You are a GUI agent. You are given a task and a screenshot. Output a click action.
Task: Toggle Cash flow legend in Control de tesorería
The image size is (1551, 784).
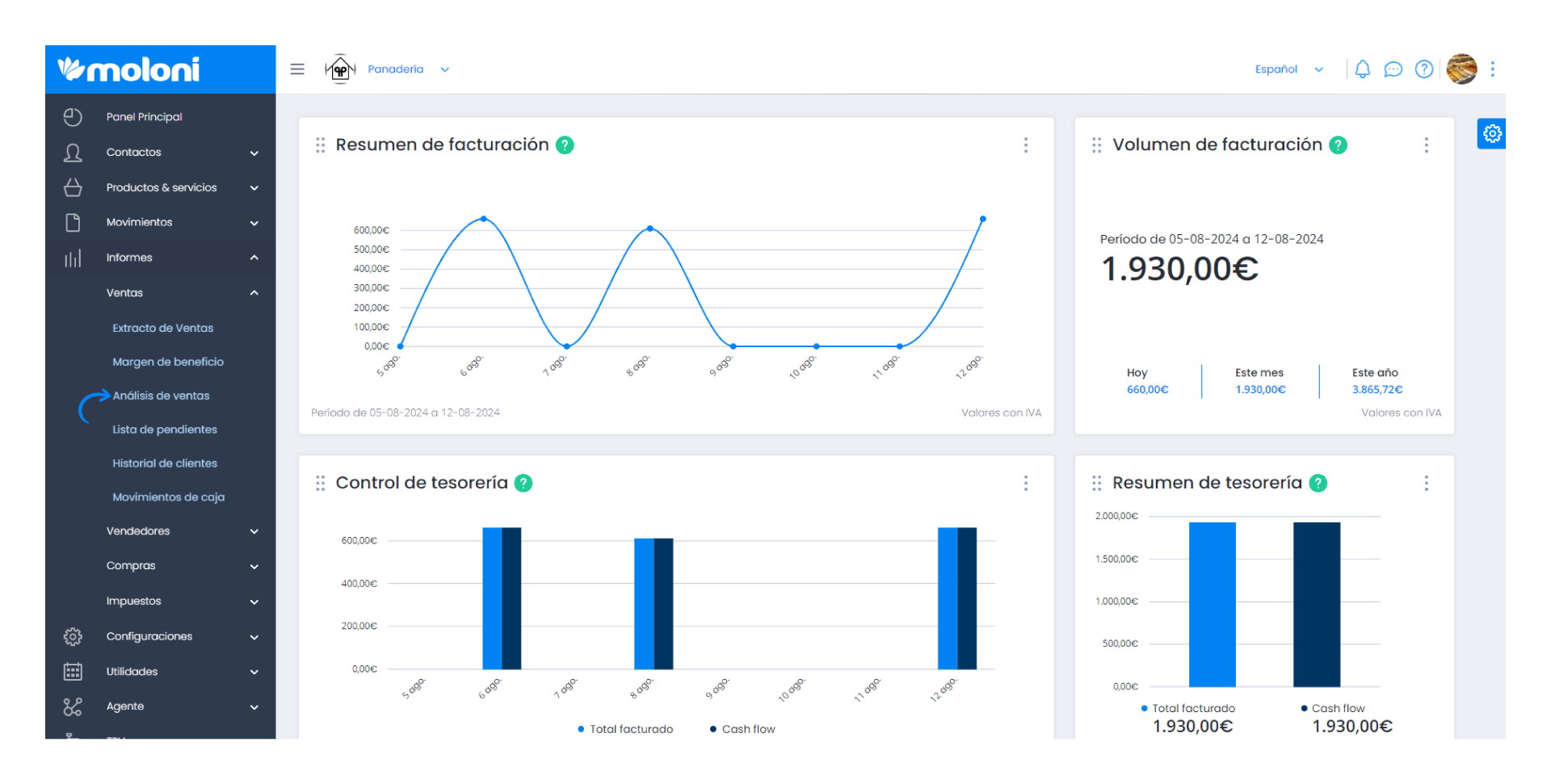[742, 730]
